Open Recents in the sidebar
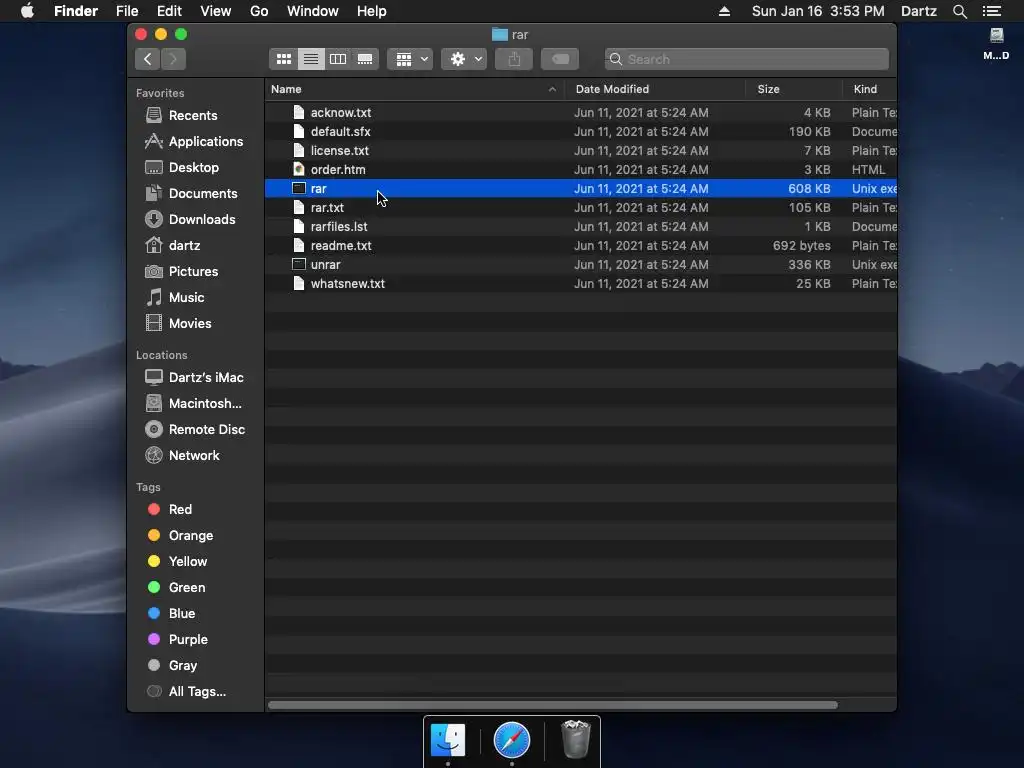The width and height of the screenshot is (1024, 768). coord(193,116)
